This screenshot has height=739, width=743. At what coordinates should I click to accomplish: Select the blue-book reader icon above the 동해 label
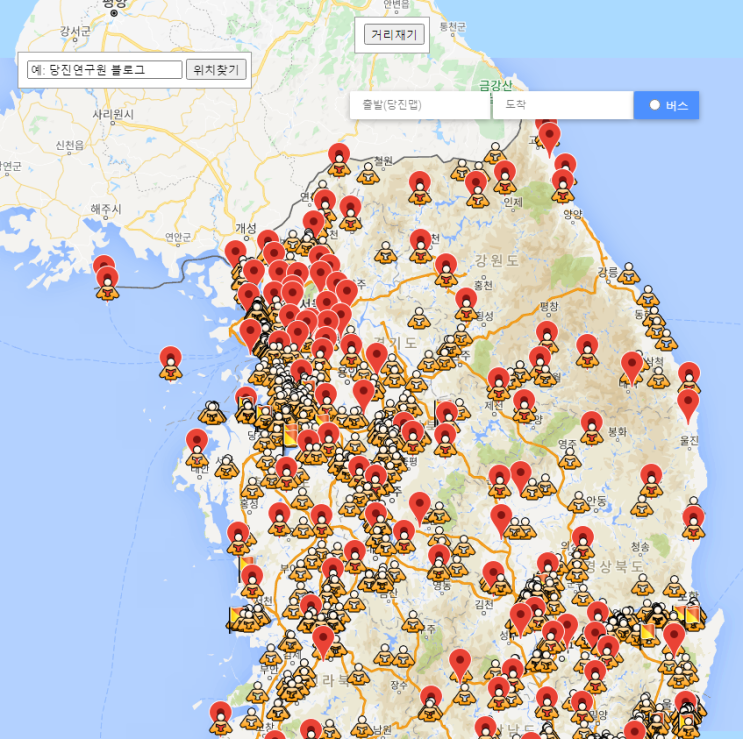point(648,297)
